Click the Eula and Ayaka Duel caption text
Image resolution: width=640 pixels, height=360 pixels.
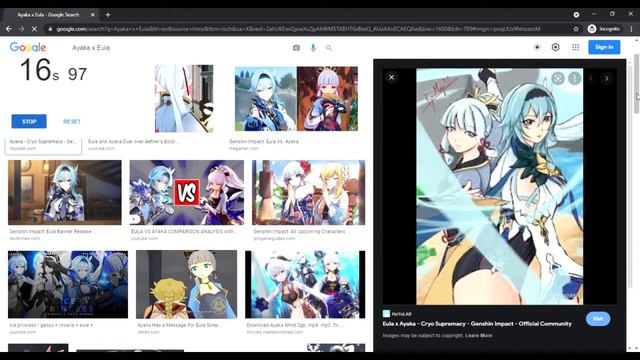[x=133, y=141]
